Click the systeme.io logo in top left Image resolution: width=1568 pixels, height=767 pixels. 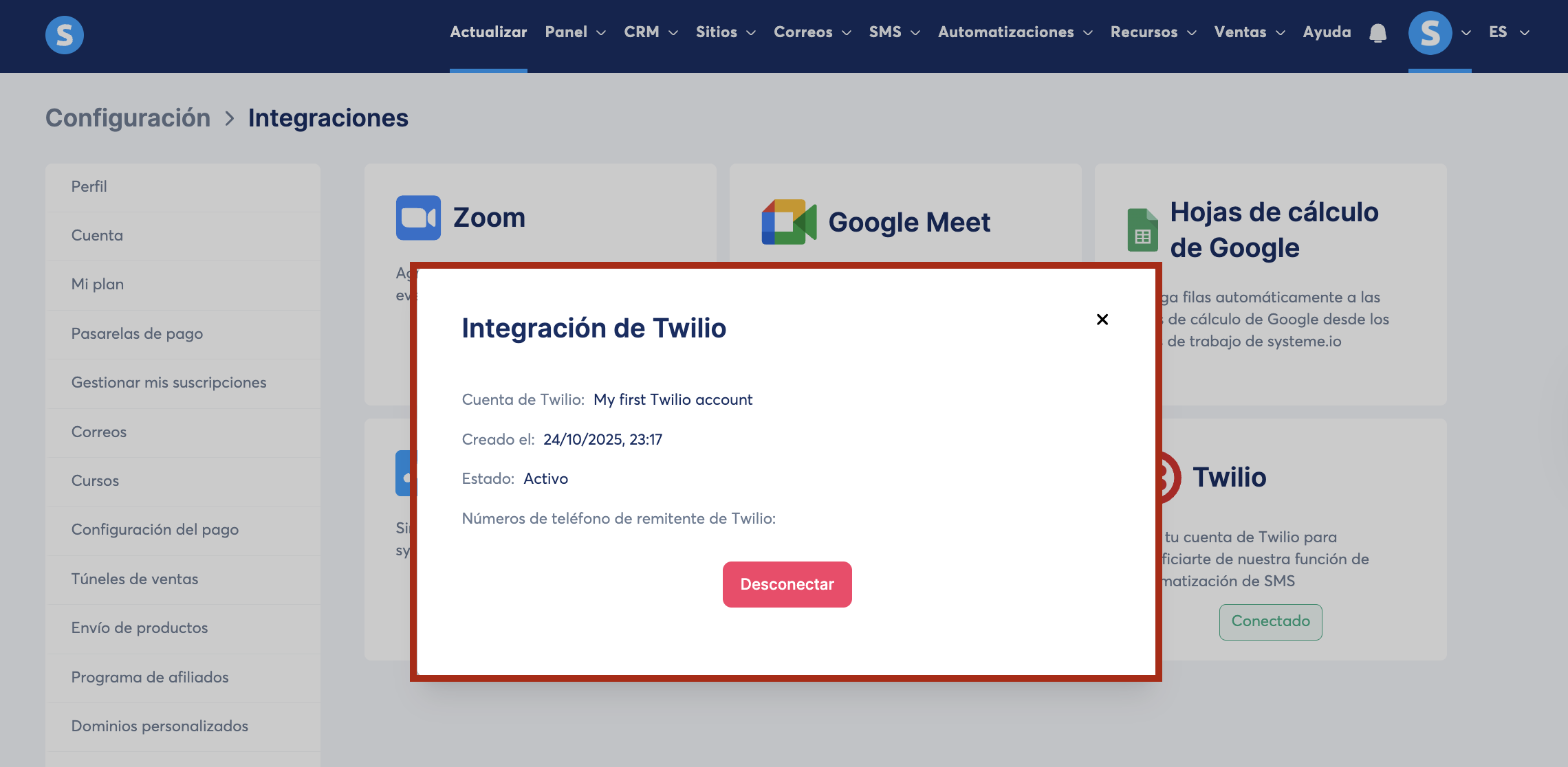65,34
